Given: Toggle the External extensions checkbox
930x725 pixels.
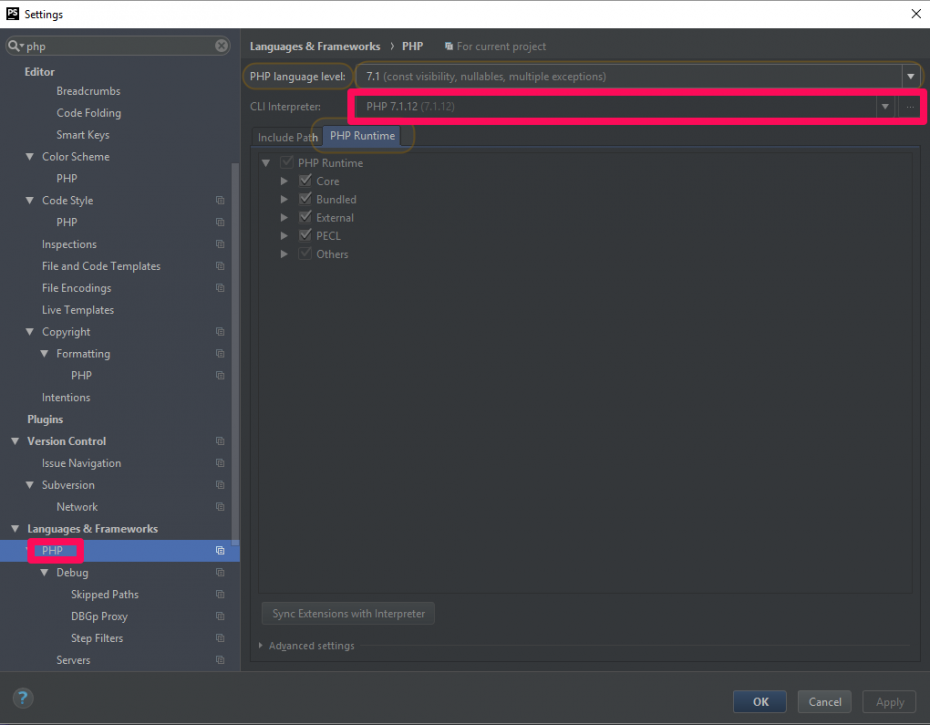Looking at the screenshot, I should point(305,217).
